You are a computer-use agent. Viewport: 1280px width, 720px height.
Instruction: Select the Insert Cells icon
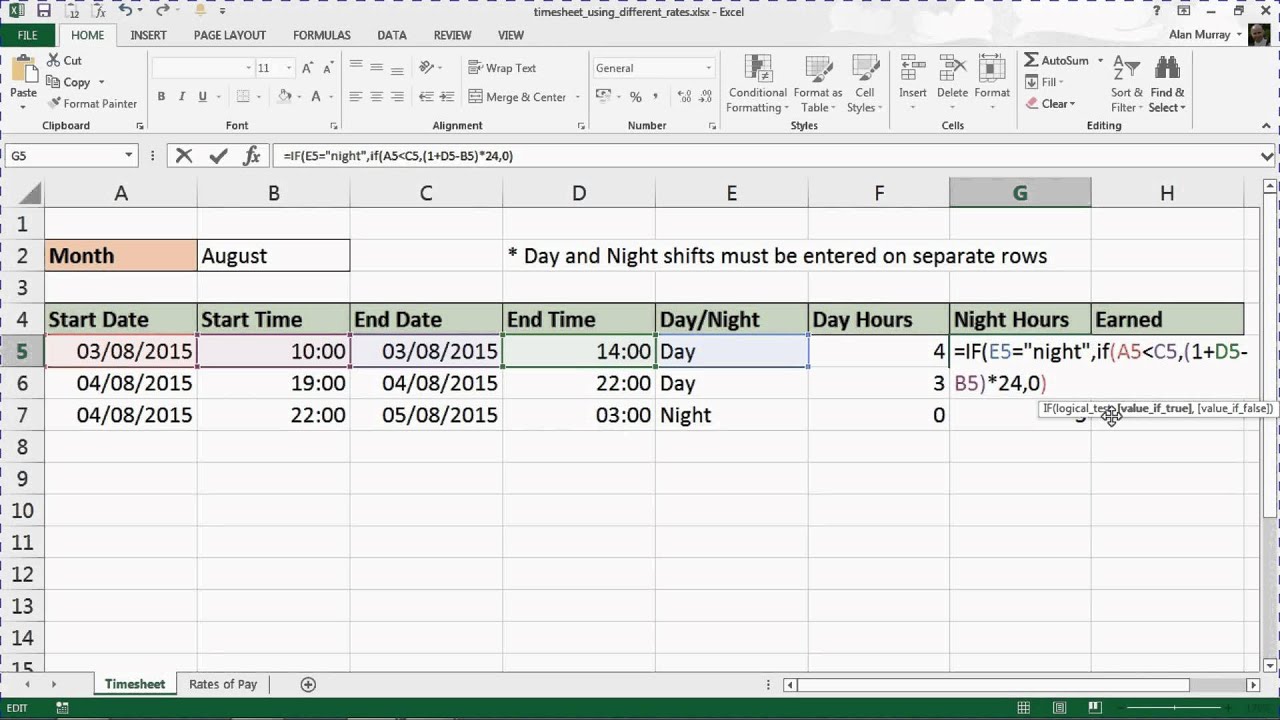pyautogui.click(x=912, y=80)
